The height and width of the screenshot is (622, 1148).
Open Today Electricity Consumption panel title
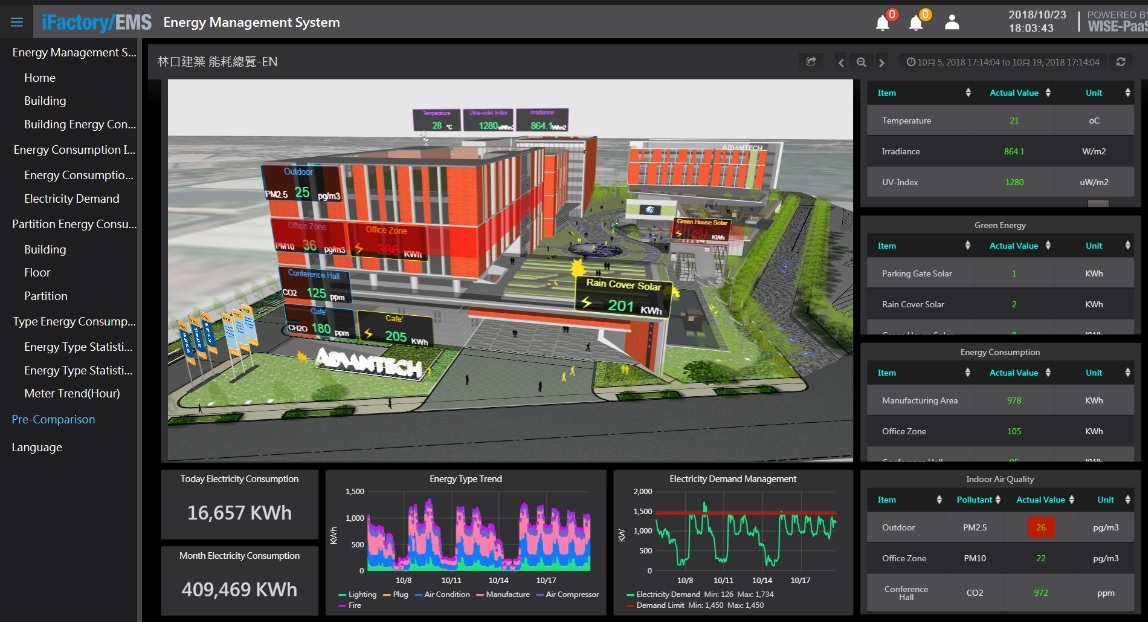[x=239, y=479]
